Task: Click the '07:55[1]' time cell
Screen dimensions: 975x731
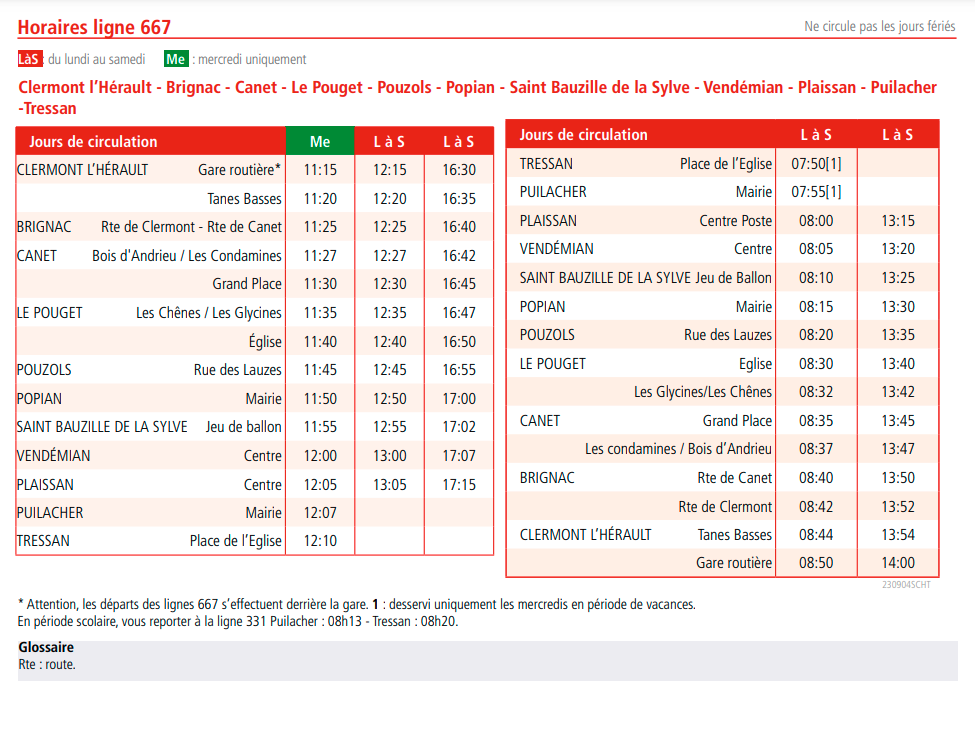Action: pos(816,191)
